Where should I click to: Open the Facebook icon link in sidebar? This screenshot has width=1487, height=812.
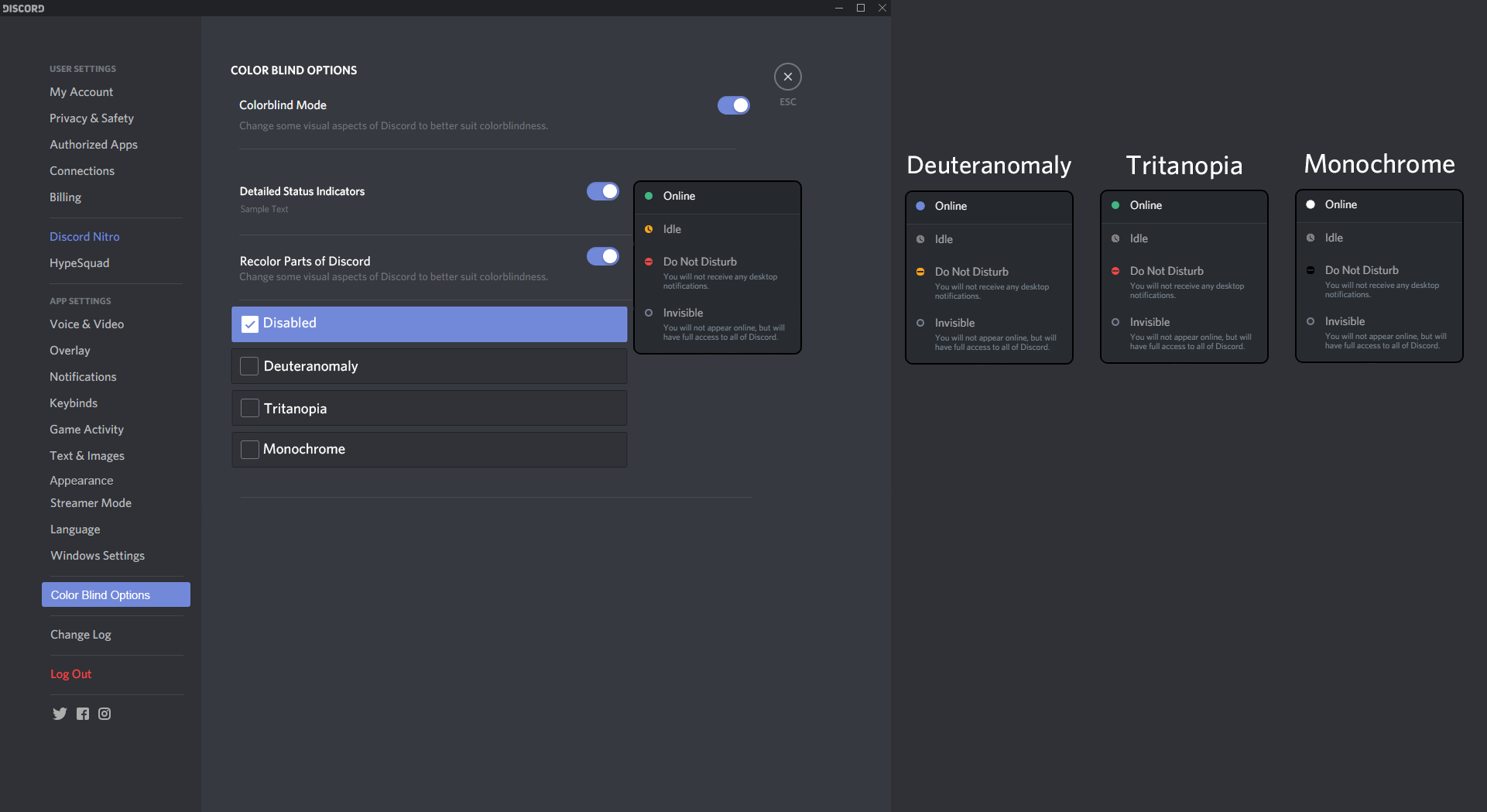pyautogui.click(x=83, y=714)
